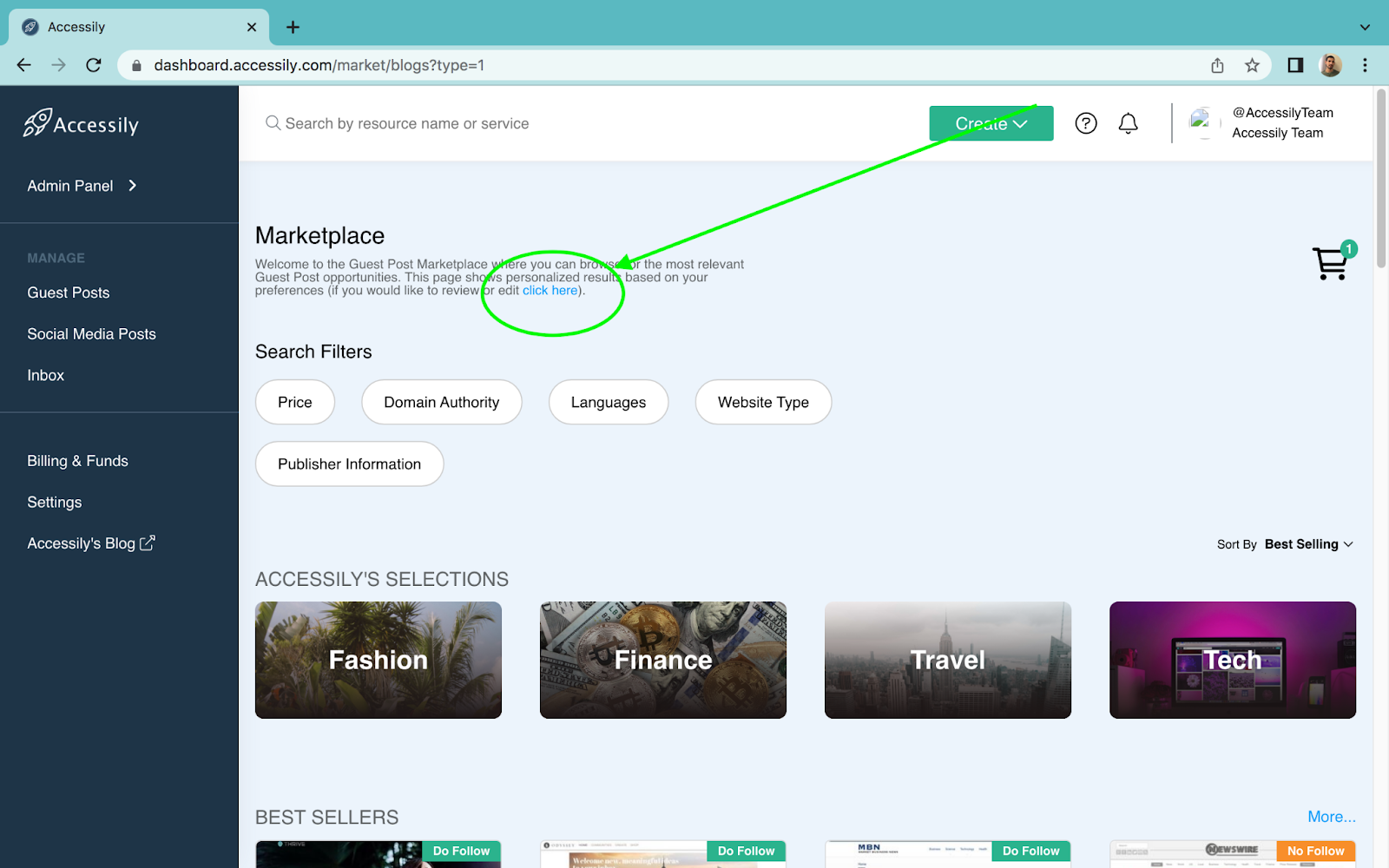Open the tab search chevron

pyautogui.click(x=1365, y=27)
